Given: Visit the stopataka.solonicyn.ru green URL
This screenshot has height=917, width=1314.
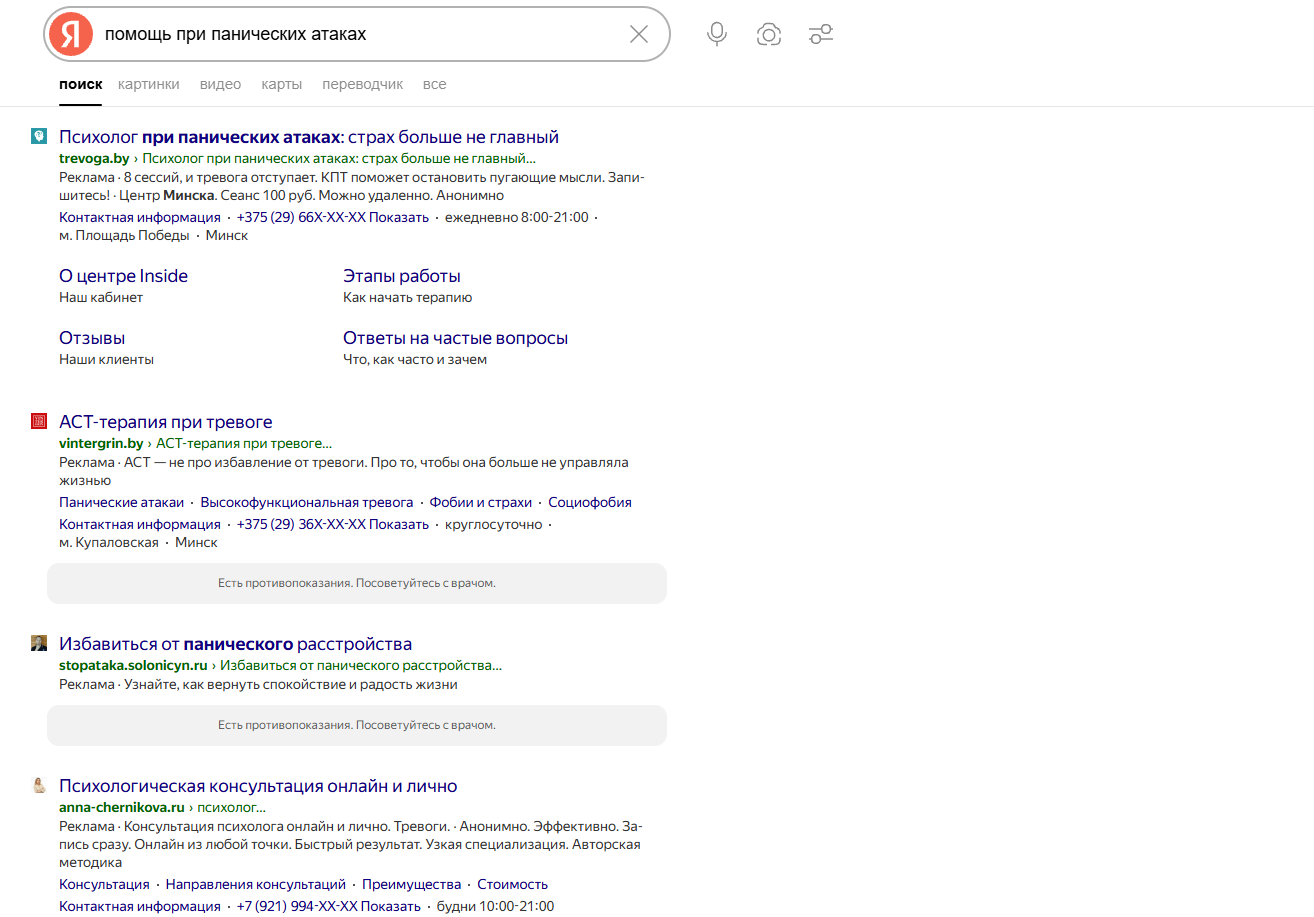Looking at the screenshot, I should (133, 665).
